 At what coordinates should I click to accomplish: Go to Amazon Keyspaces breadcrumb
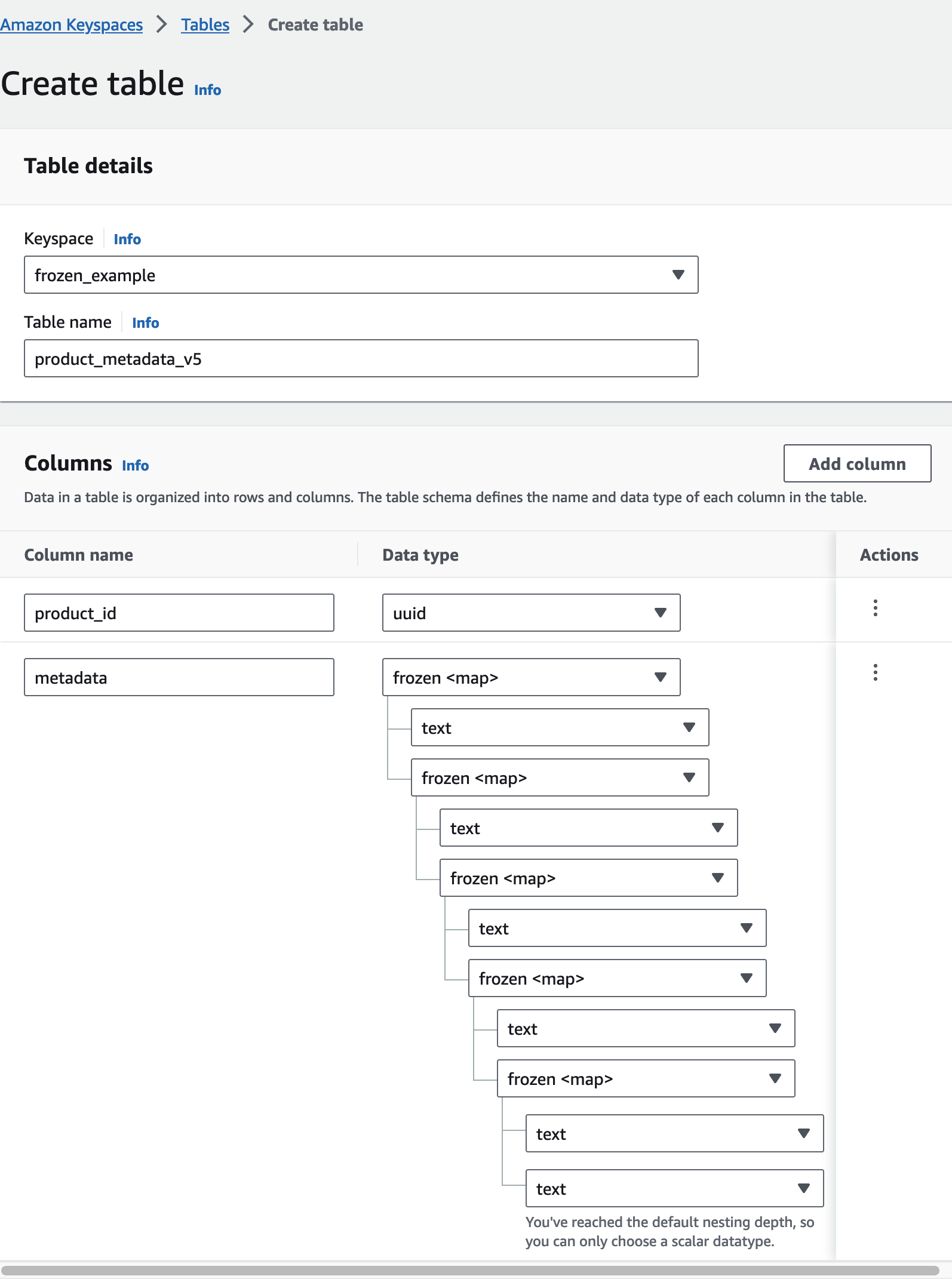pos(72,25)
